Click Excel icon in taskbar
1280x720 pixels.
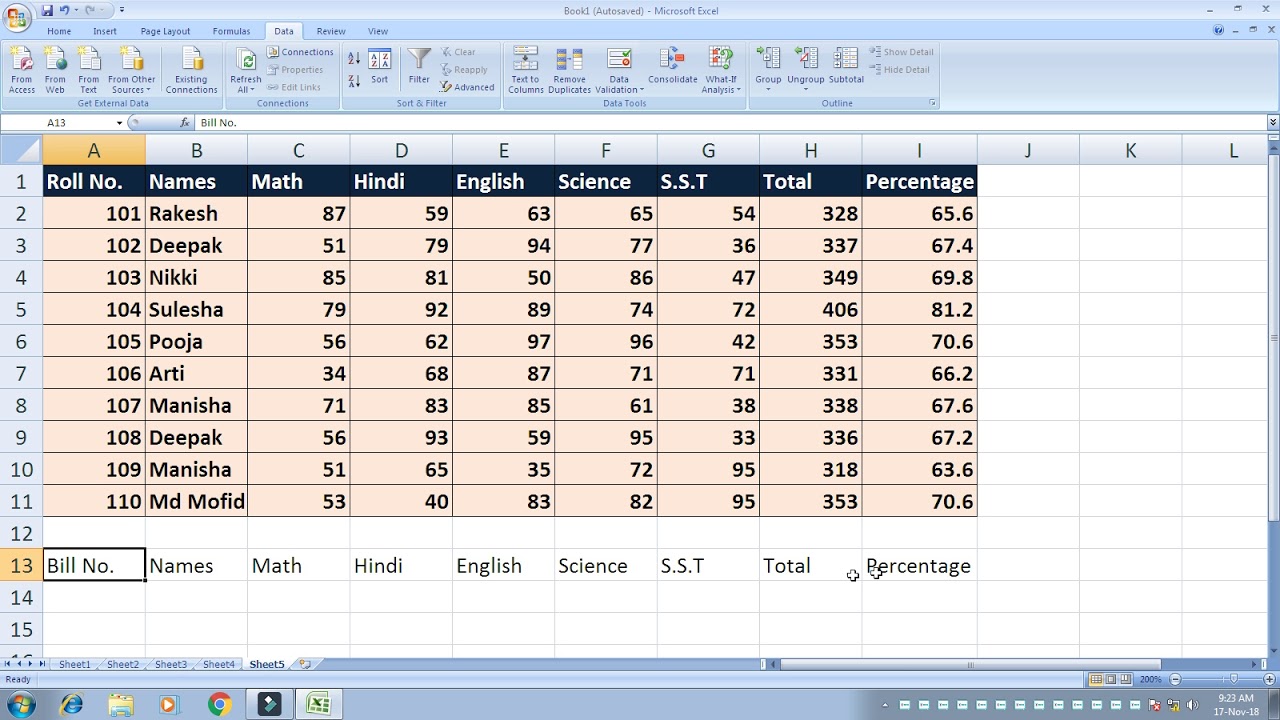click(x=318, y=704)
